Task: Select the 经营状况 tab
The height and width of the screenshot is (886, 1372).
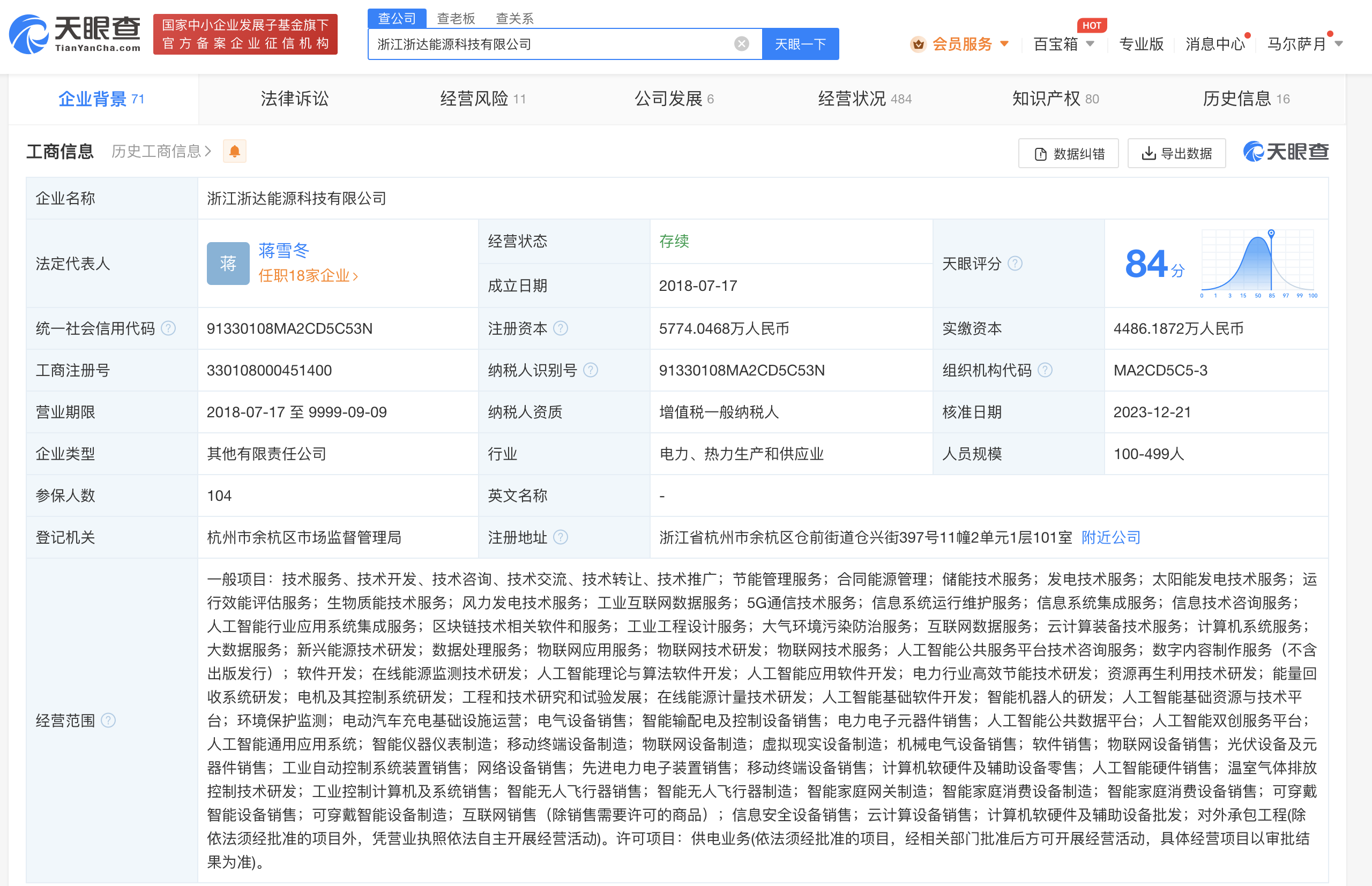Action: (x=865, y=99)
